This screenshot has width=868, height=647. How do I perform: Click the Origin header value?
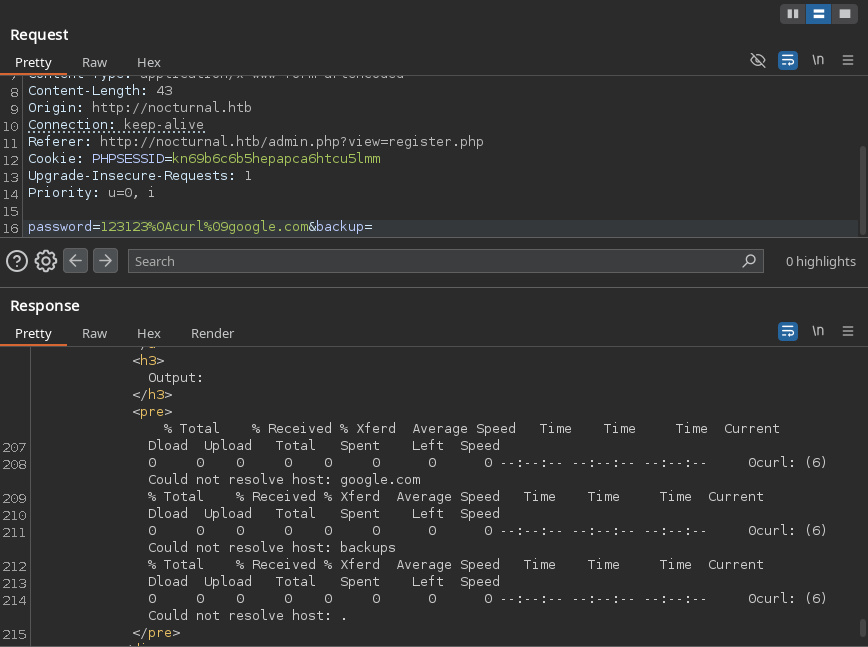coord(172,107)
